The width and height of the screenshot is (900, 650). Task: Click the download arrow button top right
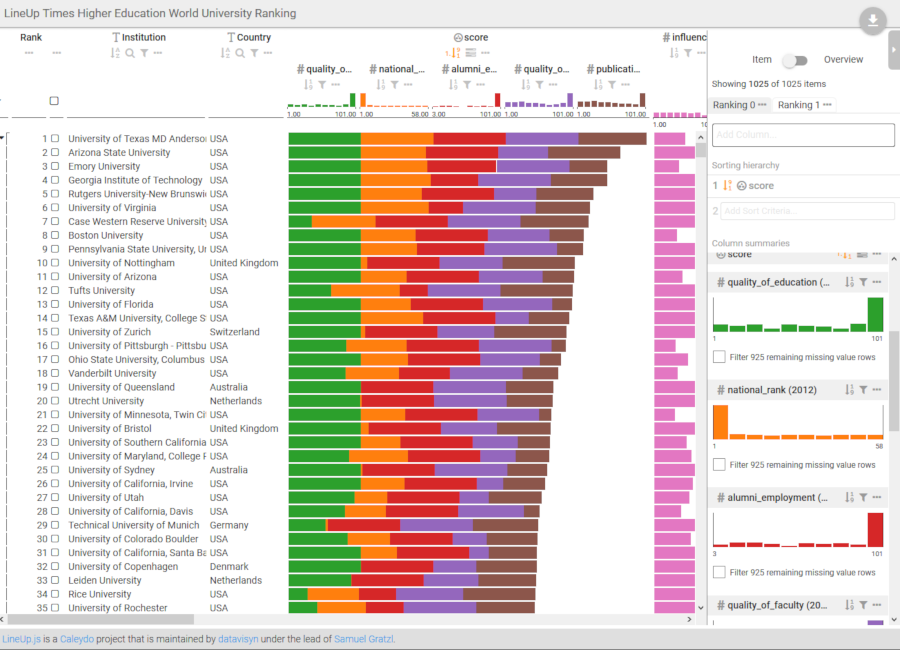(x=872, y=20)
